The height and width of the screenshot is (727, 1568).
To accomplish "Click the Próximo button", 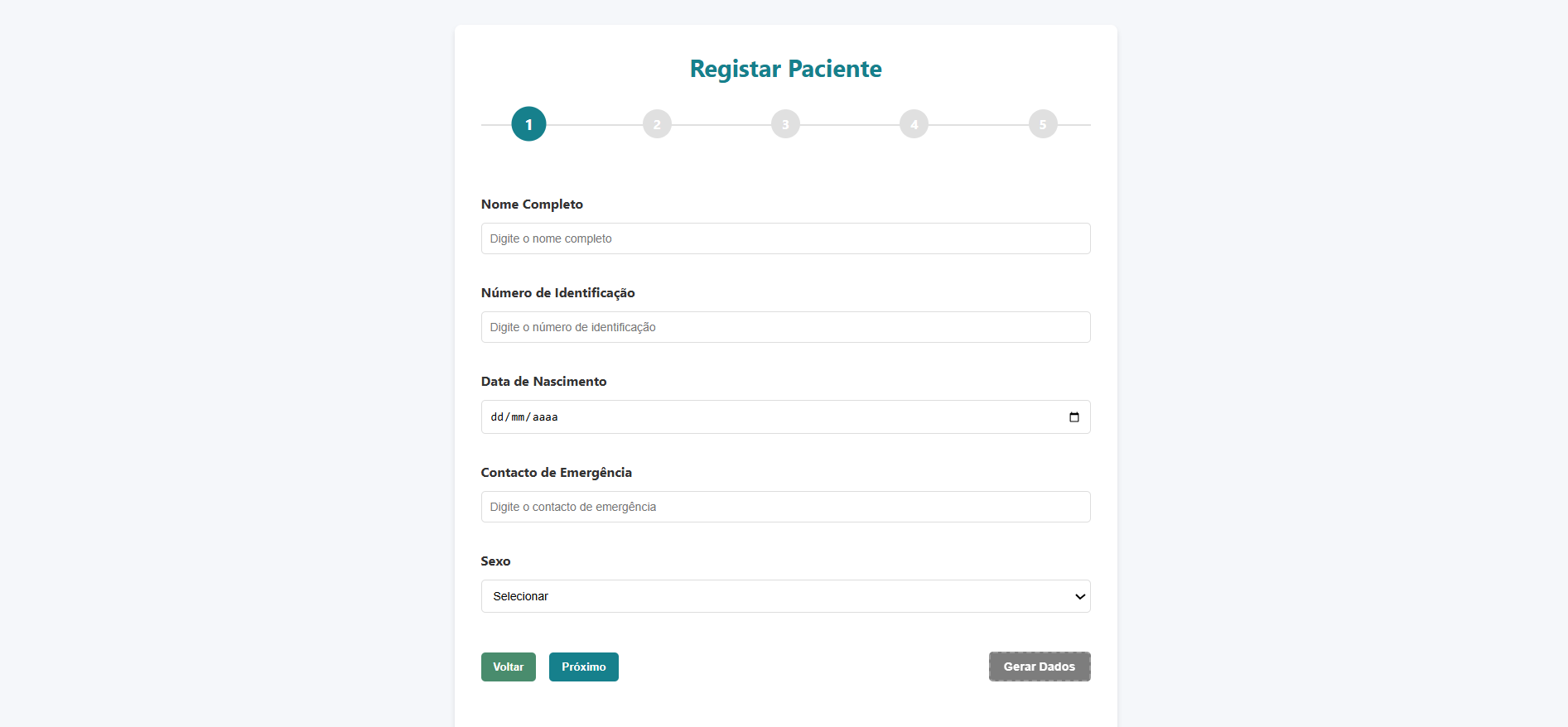I will pyautogui.click(x=583, y=667).
